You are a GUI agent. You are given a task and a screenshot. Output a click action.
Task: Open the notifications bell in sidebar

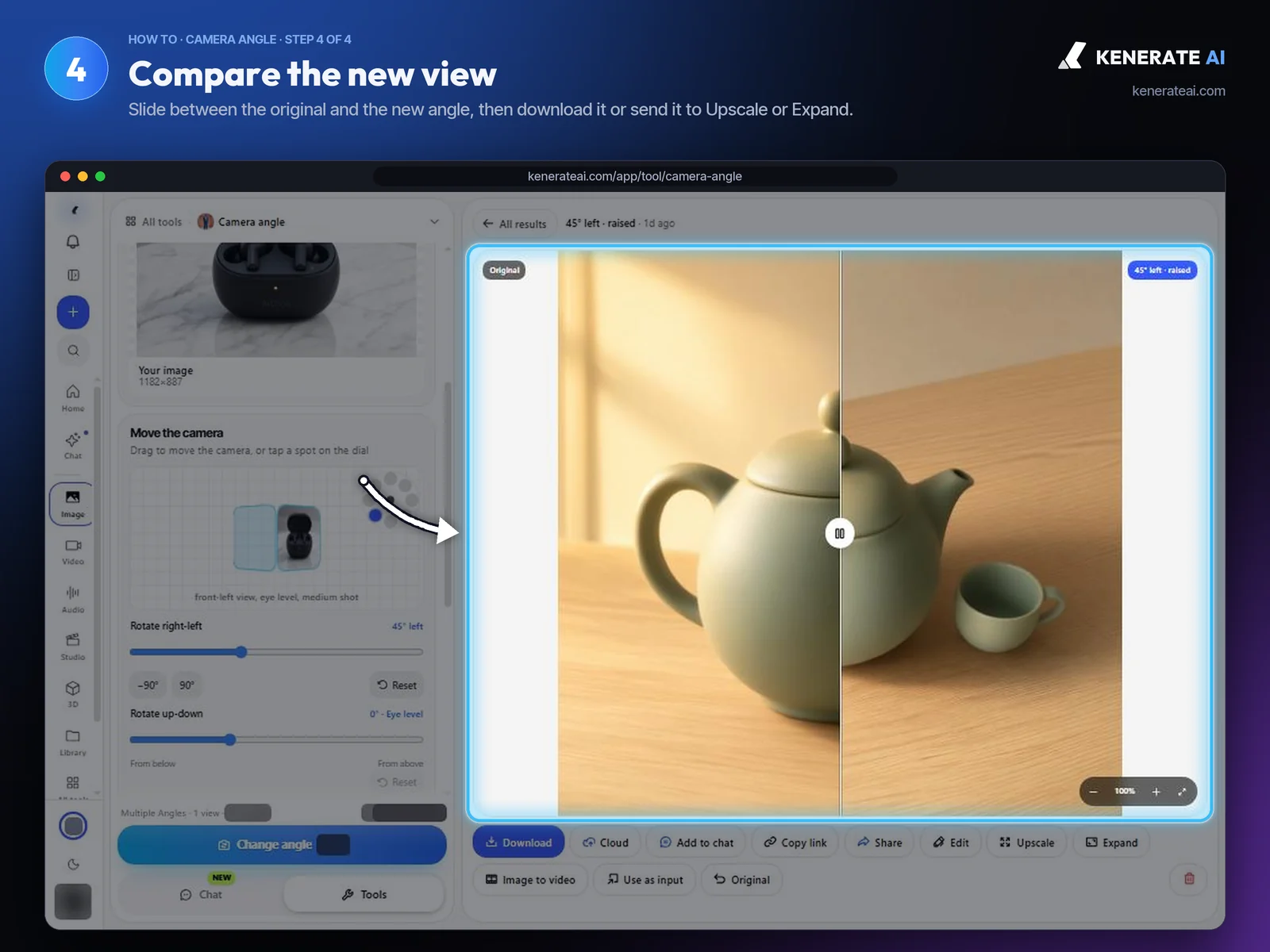(73, 242)
